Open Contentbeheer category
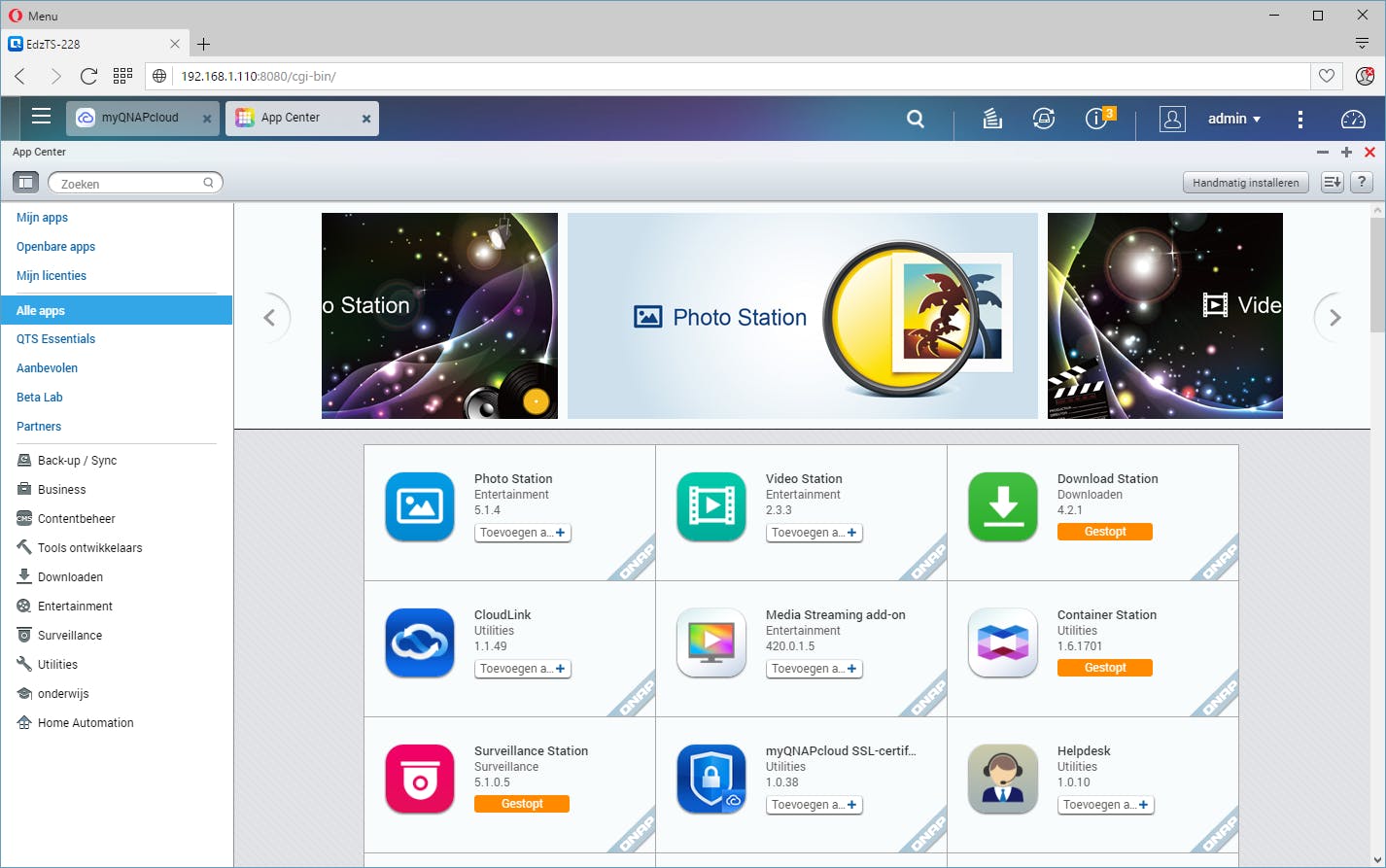 point(76,519)
